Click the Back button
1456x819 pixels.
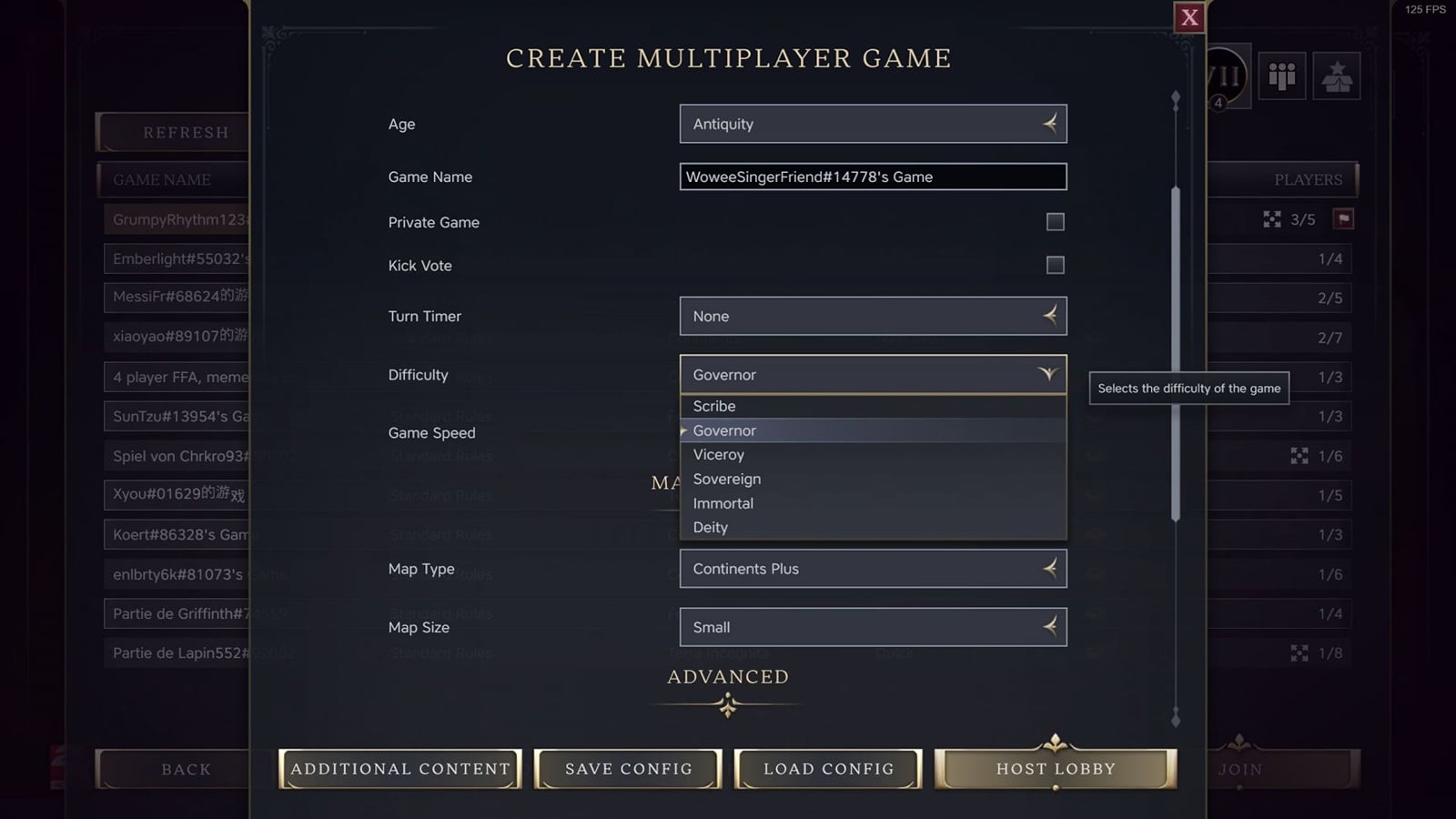[173, 769]
